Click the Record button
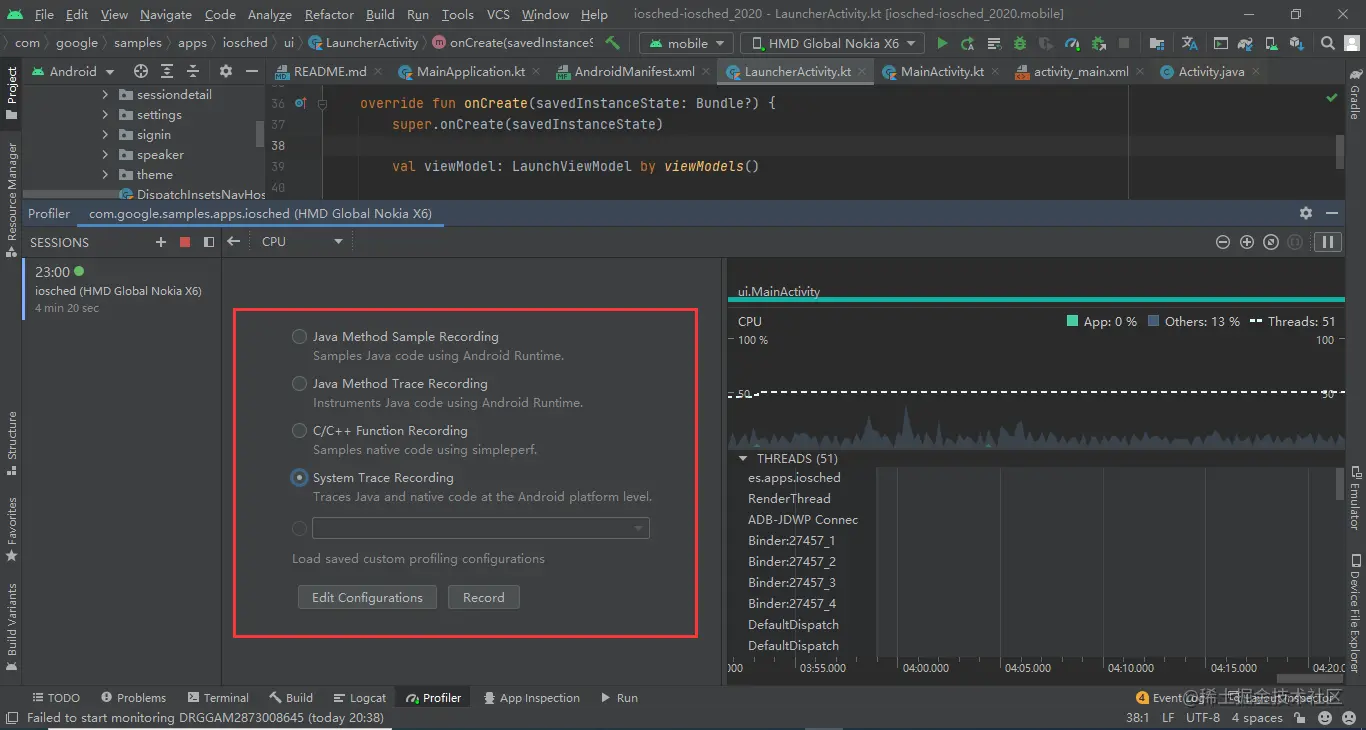1366x730 pixels. tap(484, 597)
